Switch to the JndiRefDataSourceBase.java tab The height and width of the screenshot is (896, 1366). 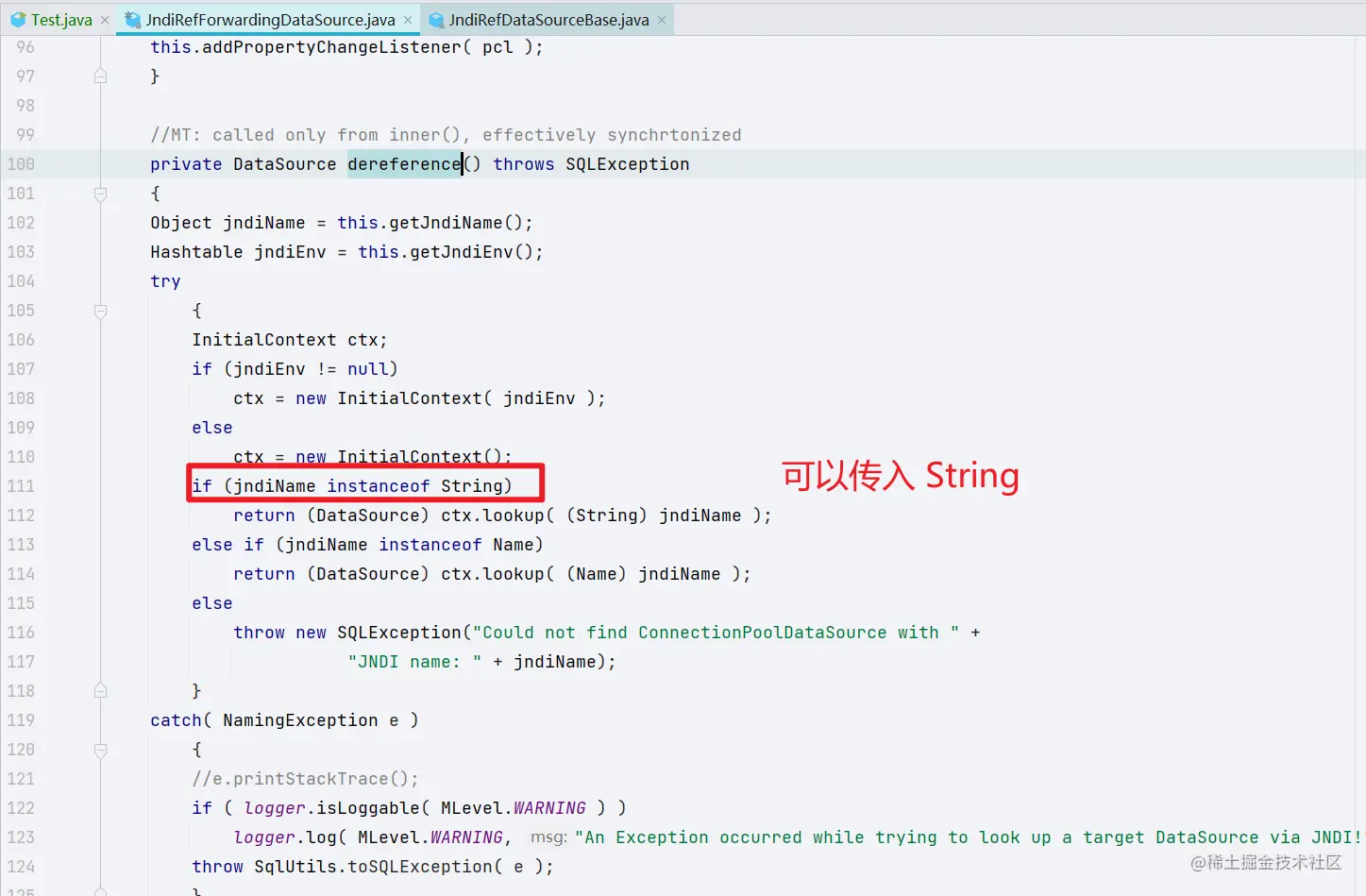click(548, 20)
